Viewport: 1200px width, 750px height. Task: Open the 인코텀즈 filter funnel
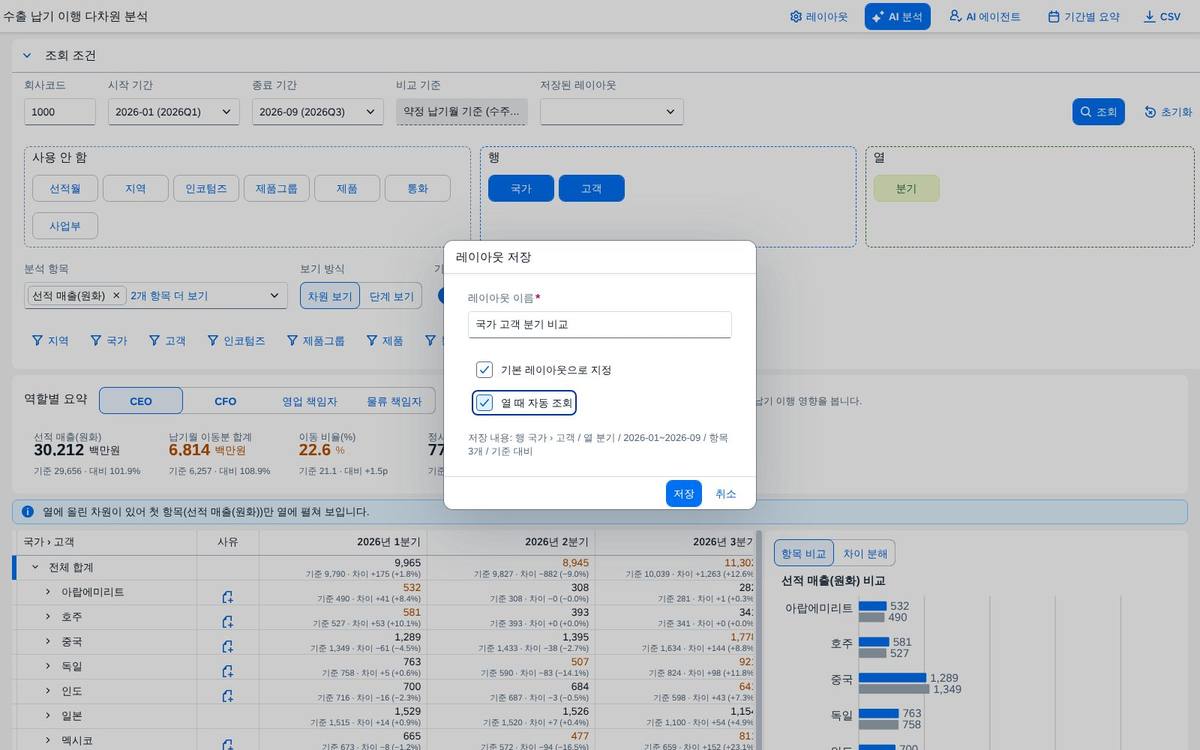[236, 341]
